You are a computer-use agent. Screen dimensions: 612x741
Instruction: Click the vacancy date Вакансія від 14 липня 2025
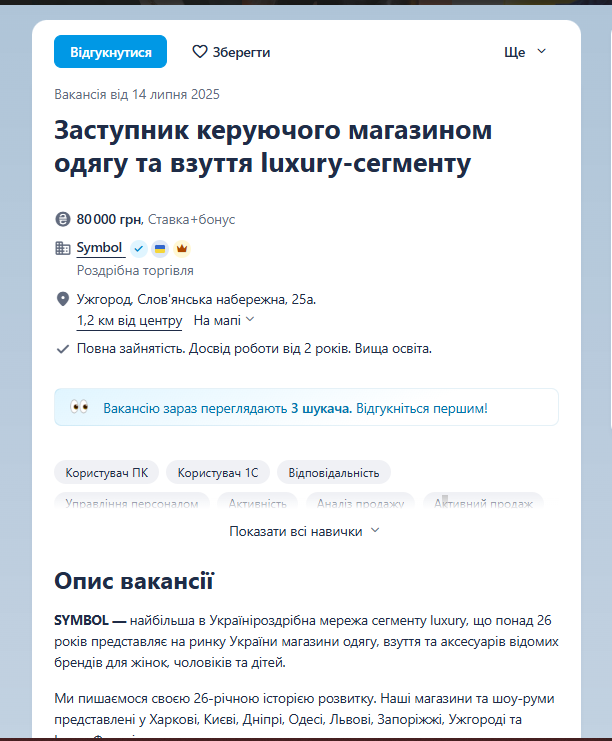tap(137, 95)
